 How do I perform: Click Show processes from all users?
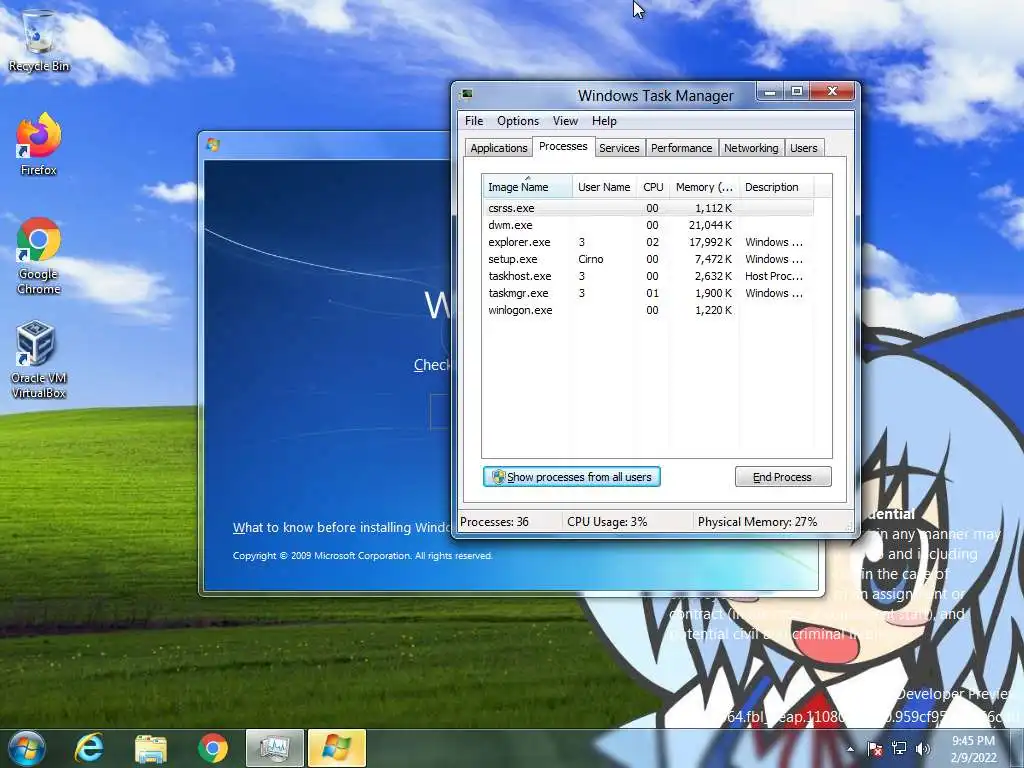coord(571,477)
